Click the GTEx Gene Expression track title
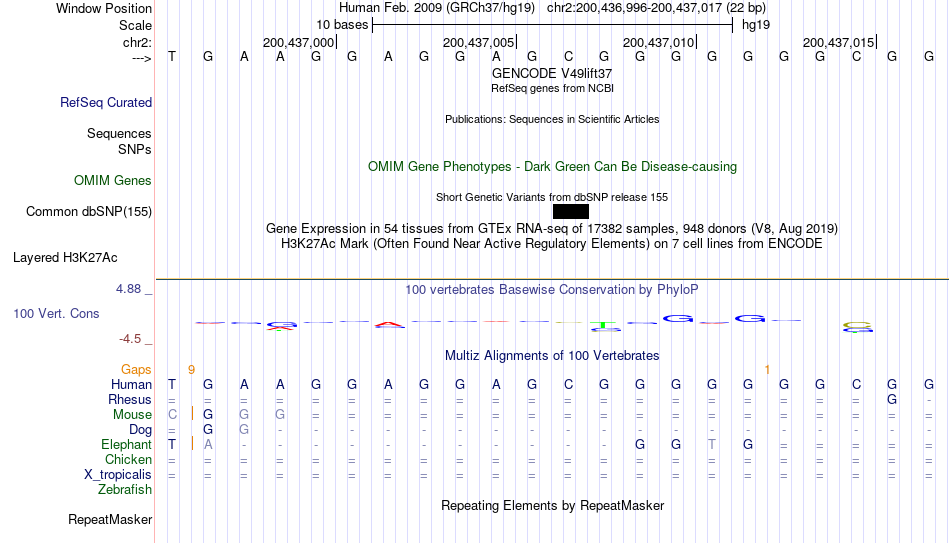 [x=552, y=228]
